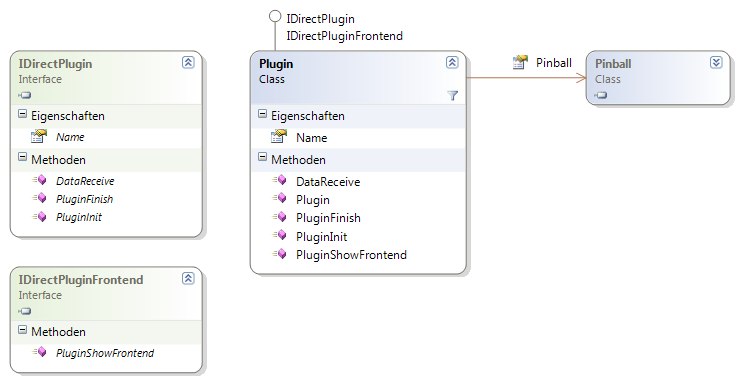Select the Name property icon in Plugin

tap(279, 137)
